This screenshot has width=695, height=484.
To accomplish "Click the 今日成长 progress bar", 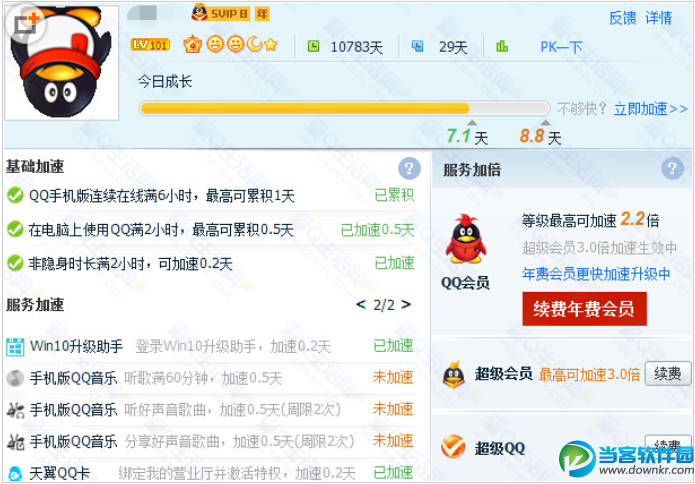I will 344,109.
